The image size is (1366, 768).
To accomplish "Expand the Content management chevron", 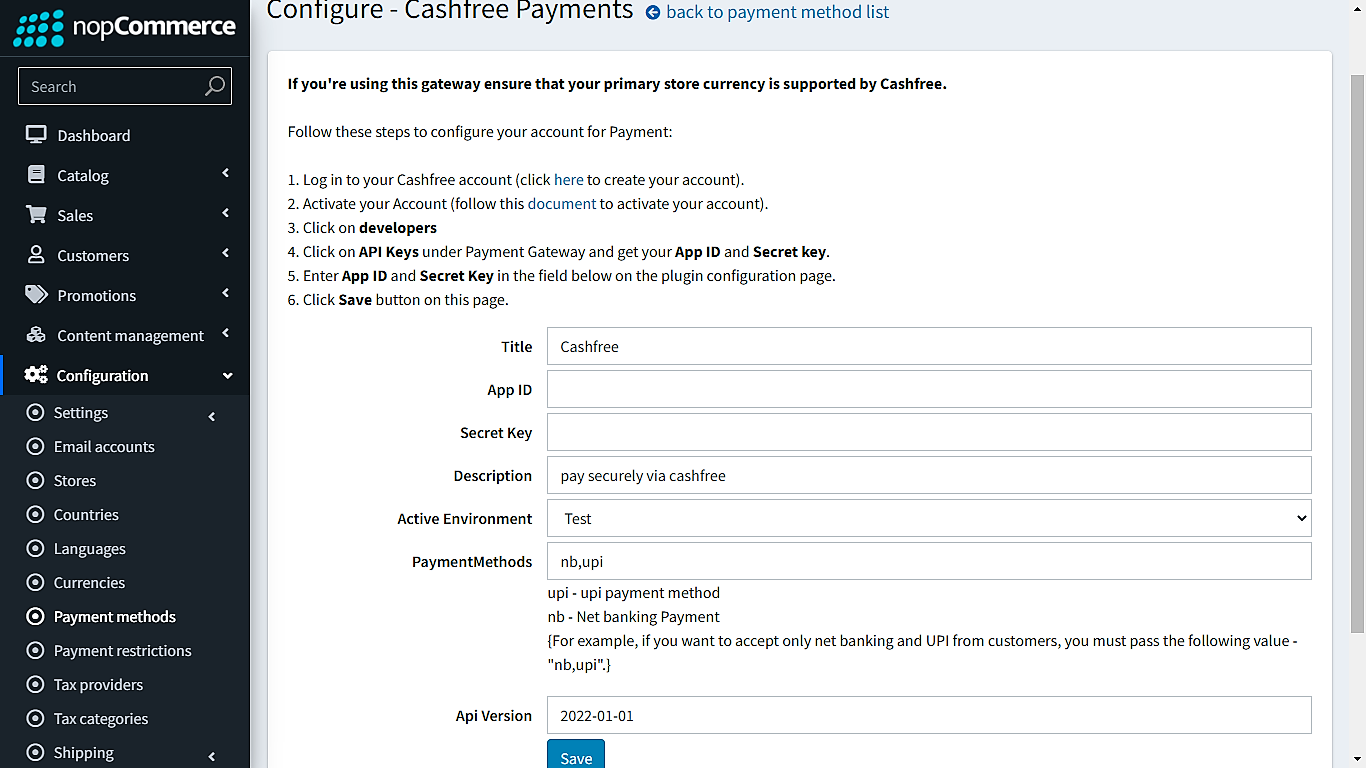I will click(226, 333).
